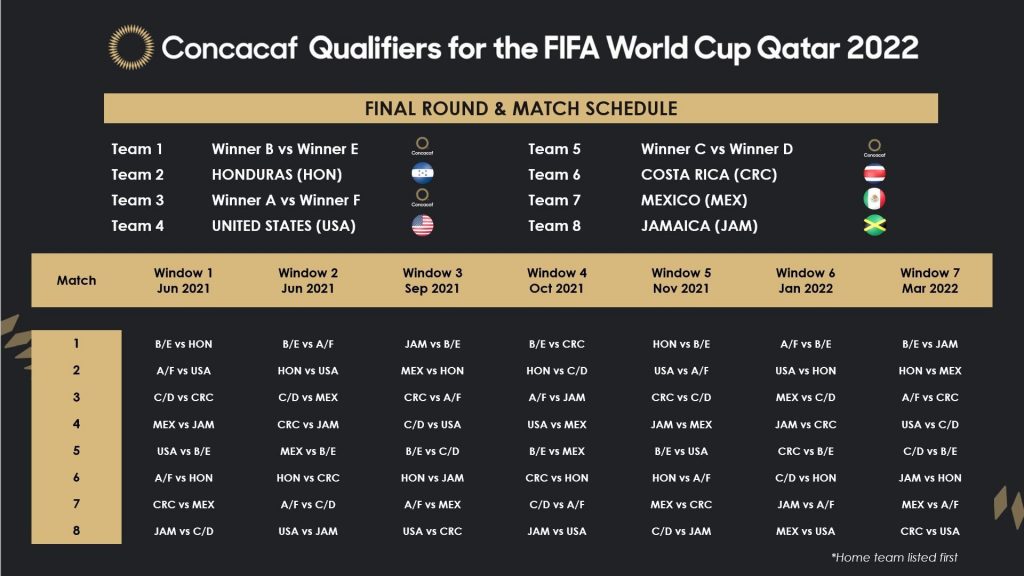
Task: Click Winner C vs Winner D text
Action: [717, 149]
